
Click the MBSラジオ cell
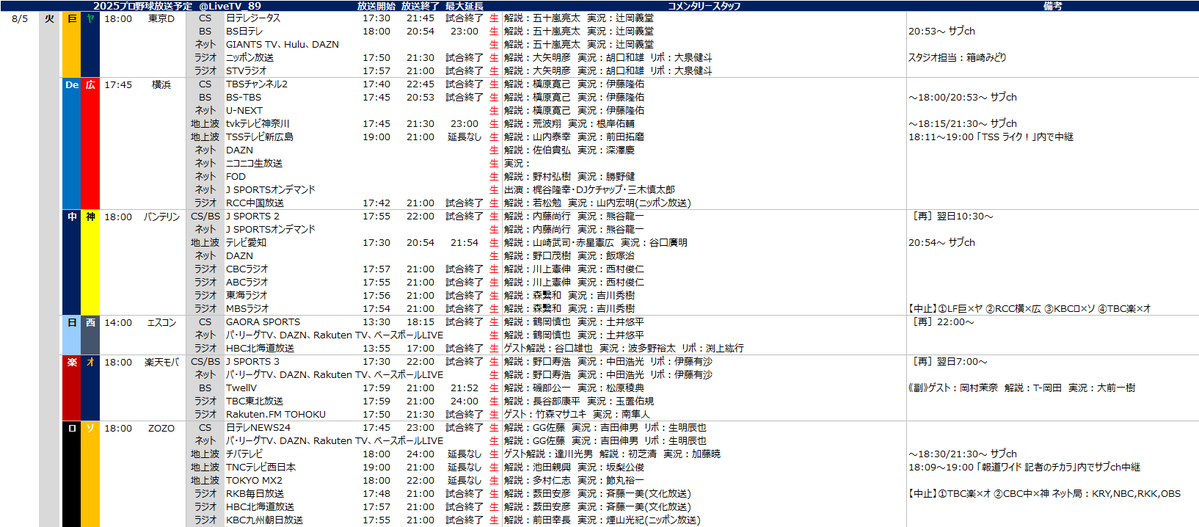tap(248, 308)
